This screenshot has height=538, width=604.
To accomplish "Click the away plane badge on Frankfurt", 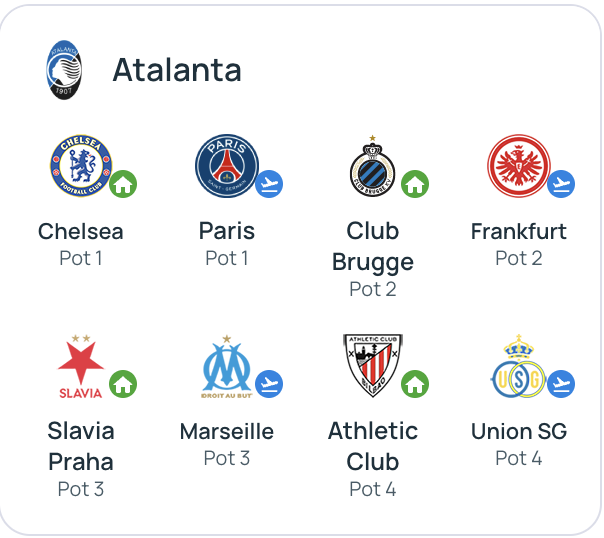I will (561, 184).
